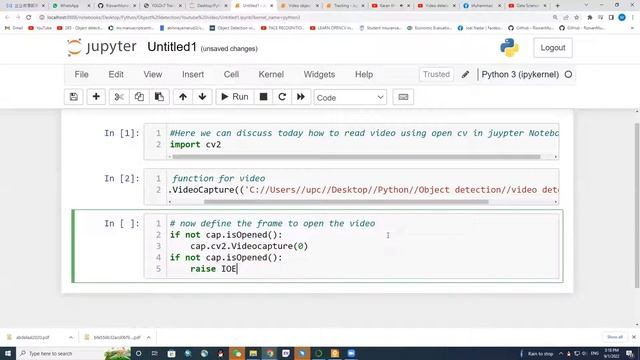The width and height of the screenshot is (640, 360).
Task: Open abdelaal2020.pdf download item
Action: [x=33, y=338]
